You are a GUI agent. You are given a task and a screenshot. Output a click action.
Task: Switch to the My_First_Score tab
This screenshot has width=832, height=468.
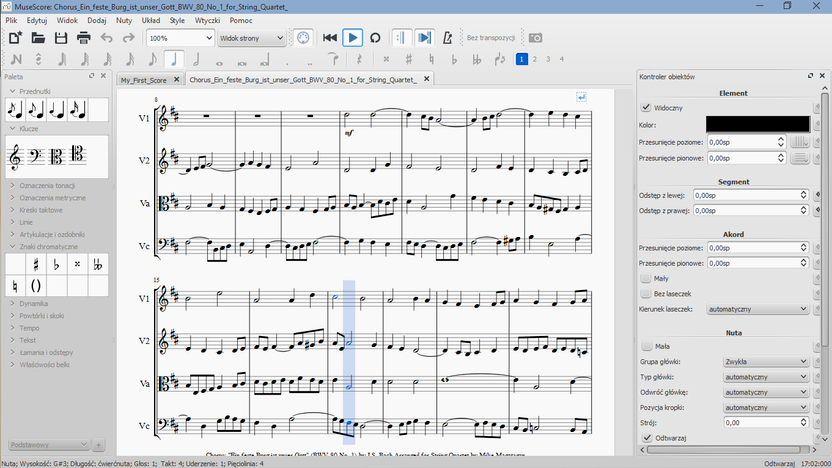(x=143, y=80)
